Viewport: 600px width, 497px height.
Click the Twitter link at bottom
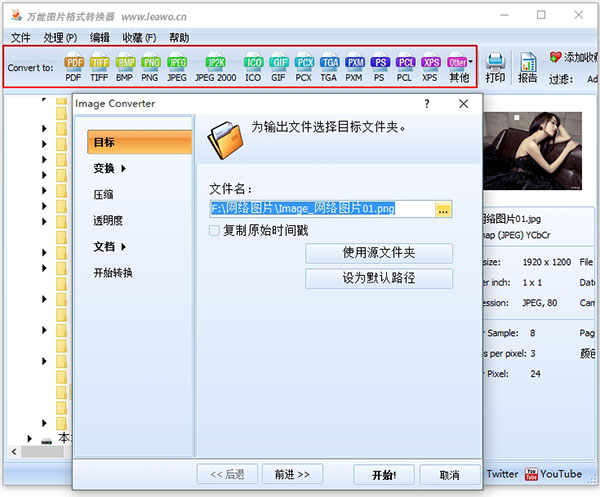click(x=502, y=474)
